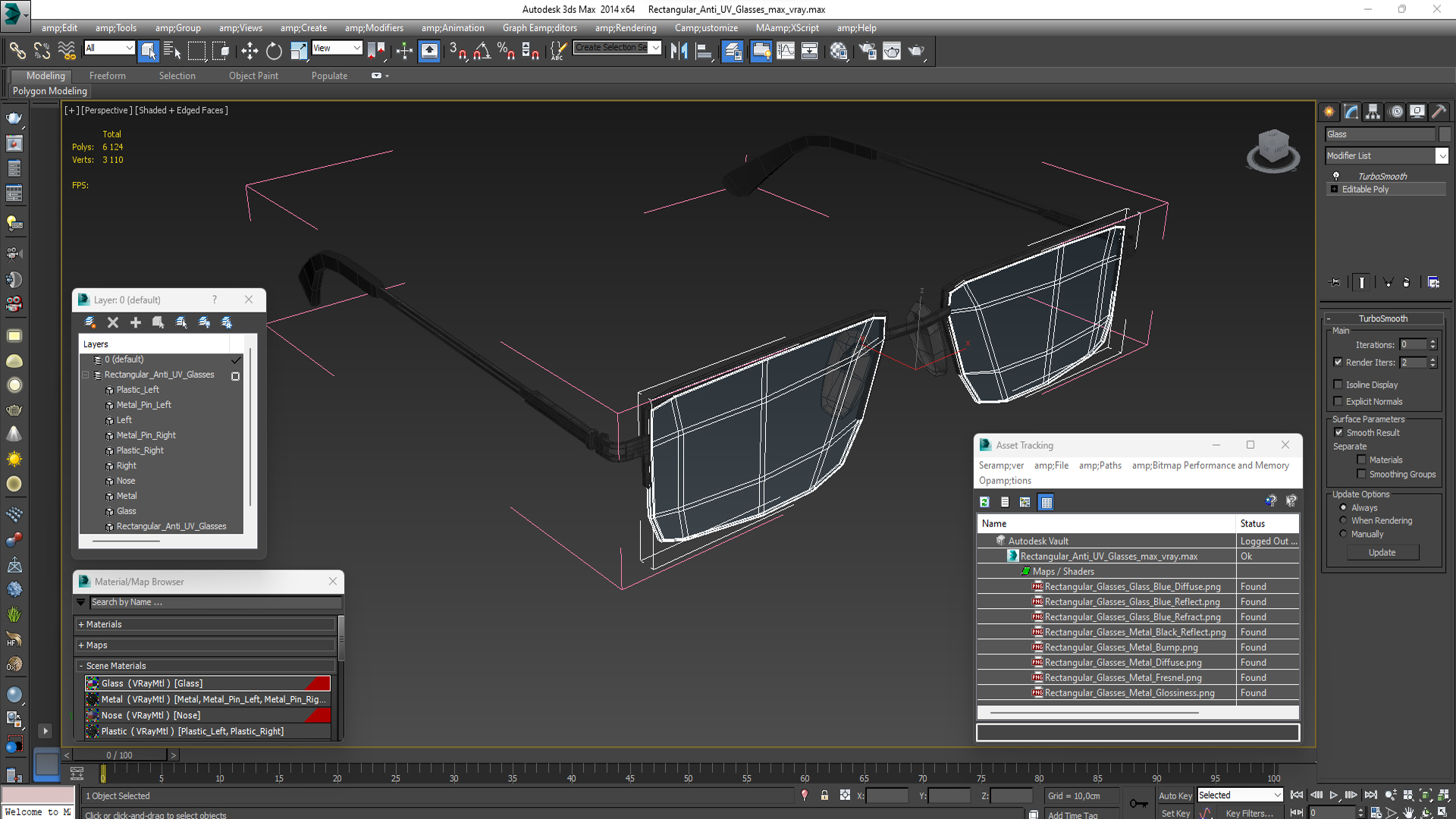Image resolution: width=1456 pixels, height=819 pixels.
Task: Select the Rotate transform tool
Action: coord(274,51)
